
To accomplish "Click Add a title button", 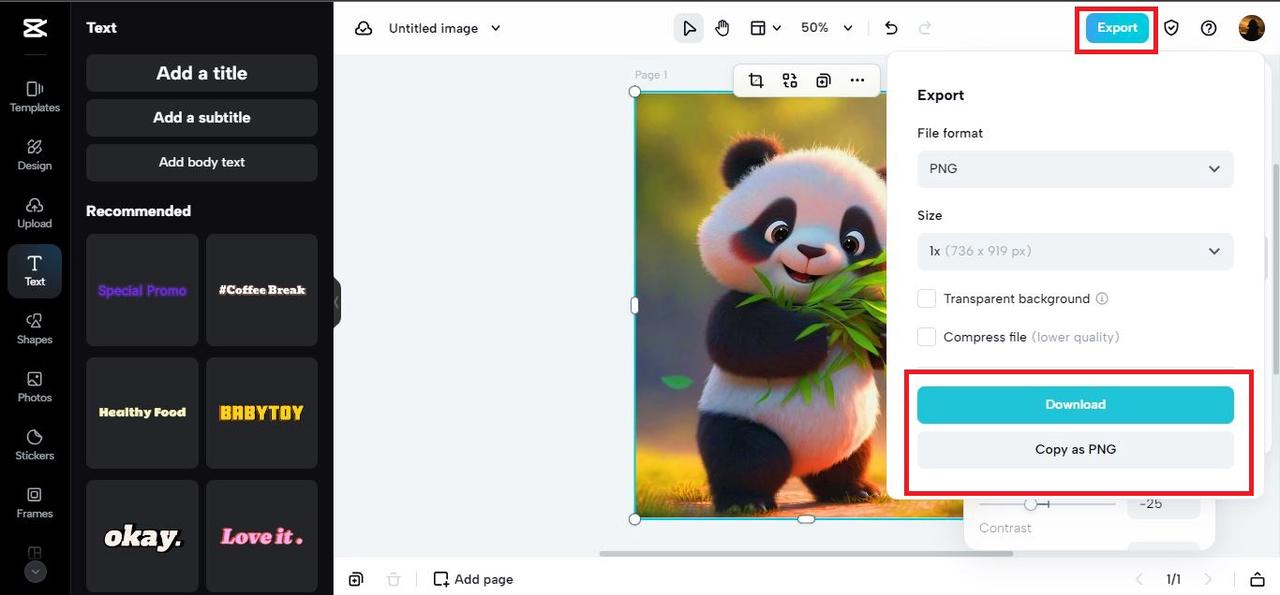I will coord(202,73).
